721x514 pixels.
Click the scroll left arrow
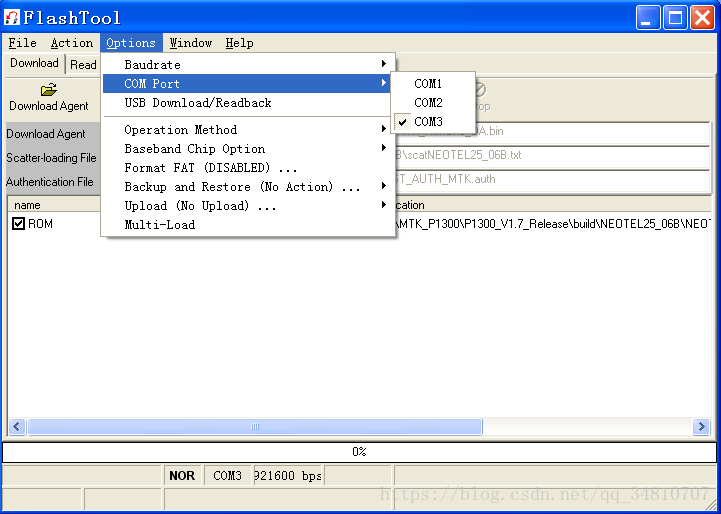(17, 427)
